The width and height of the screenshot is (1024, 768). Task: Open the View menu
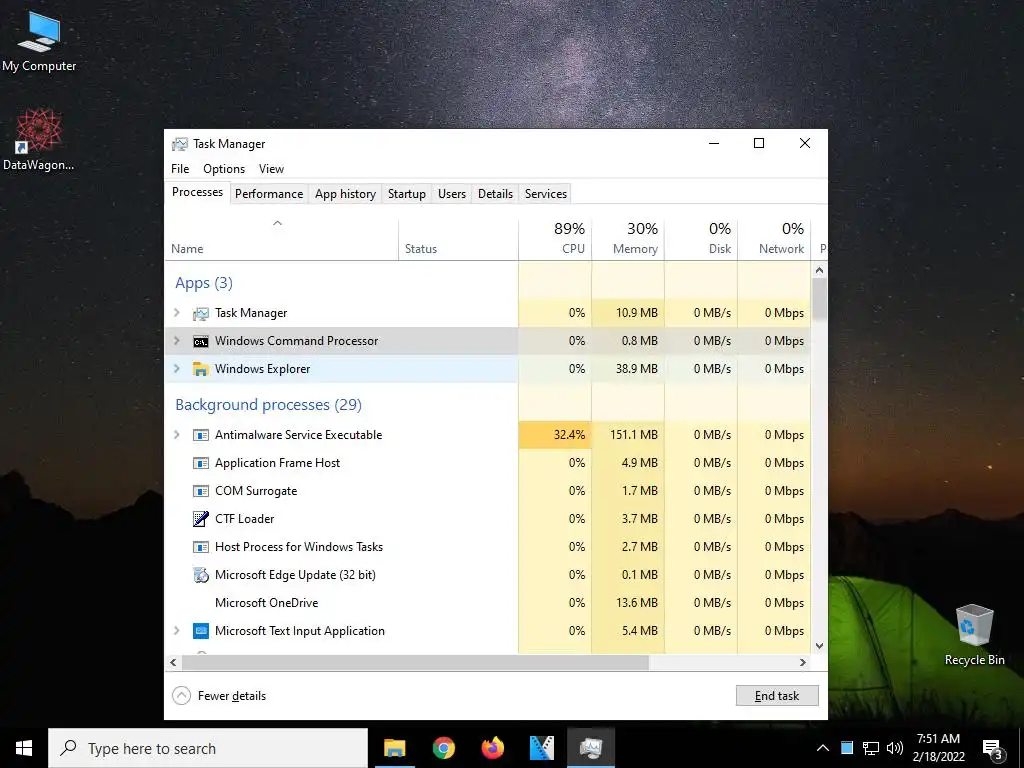pyautogui.click(x=271, y=169)
